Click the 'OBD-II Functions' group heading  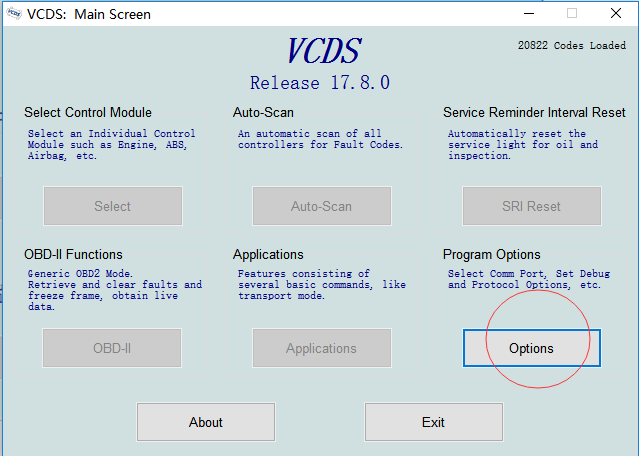[x=73, y=254]
